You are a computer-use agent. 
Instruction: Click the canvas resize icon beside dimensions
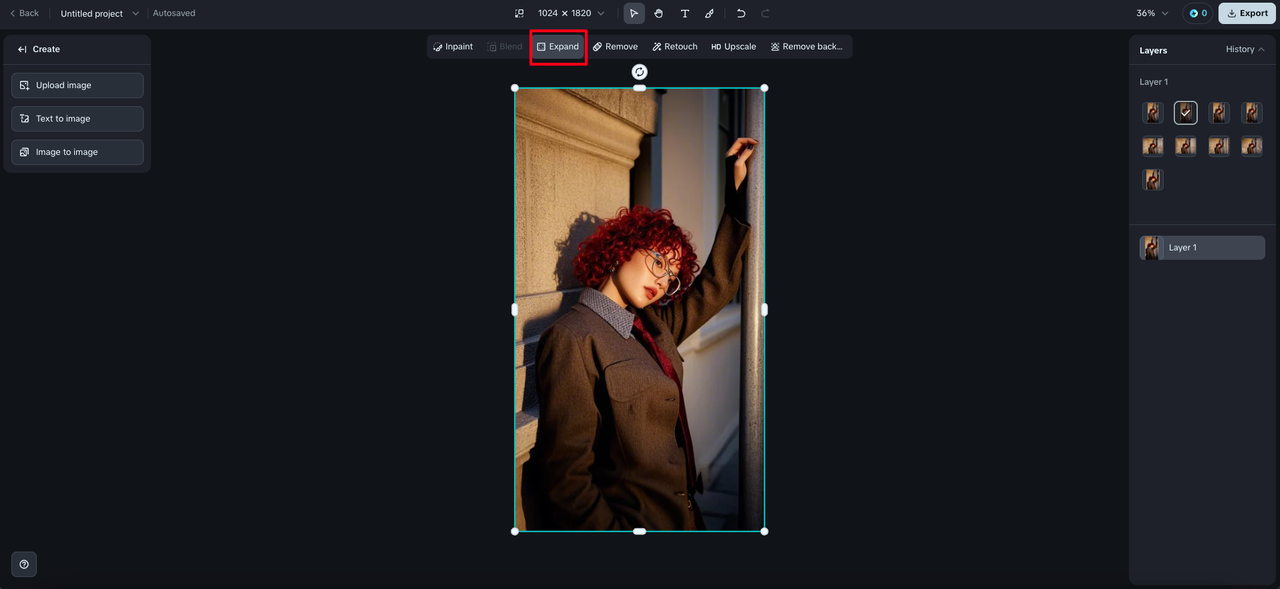coord(519,13)
